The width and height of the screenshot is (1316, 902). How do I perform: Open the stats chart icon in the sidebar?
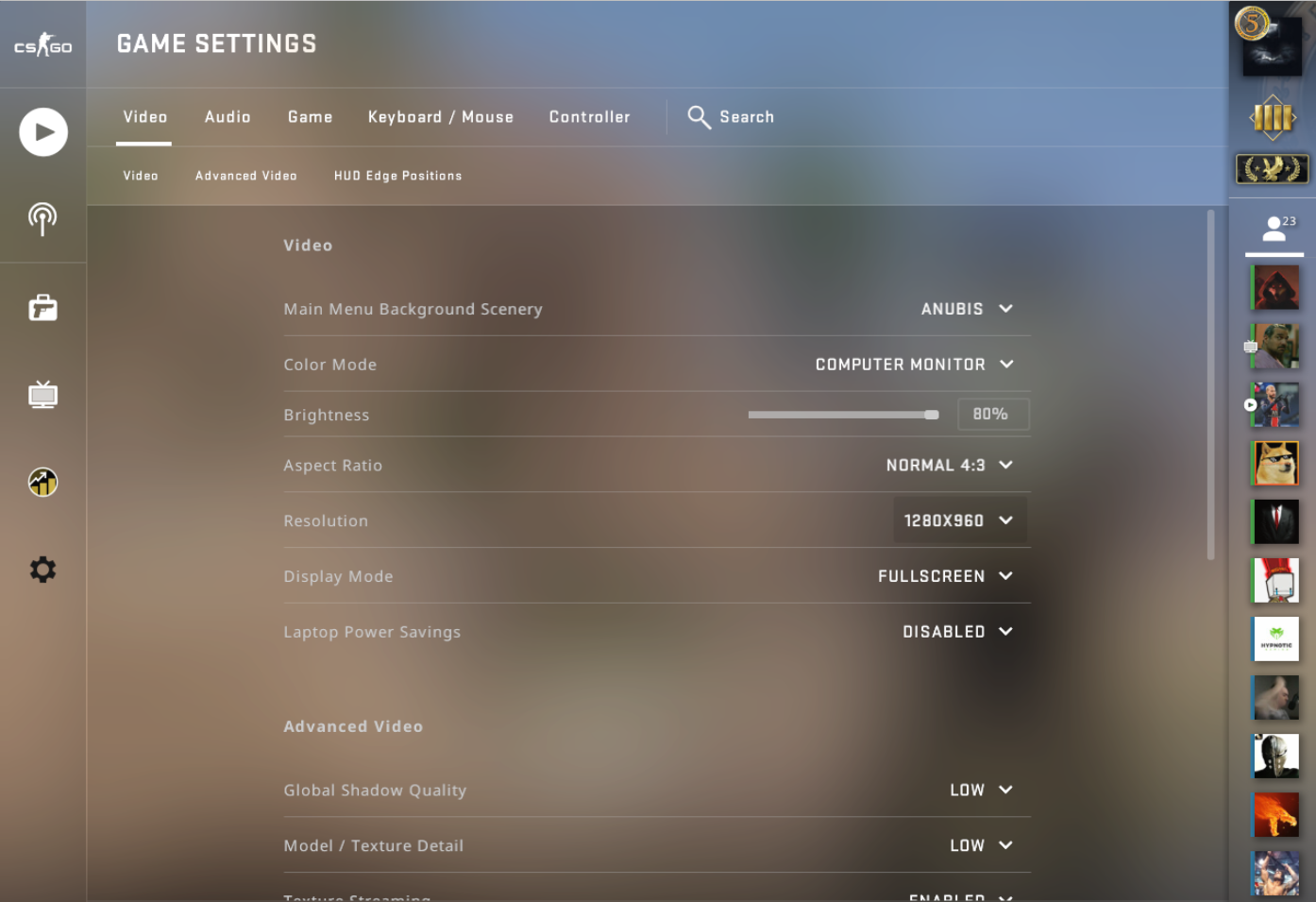click(x=42, y=482)
